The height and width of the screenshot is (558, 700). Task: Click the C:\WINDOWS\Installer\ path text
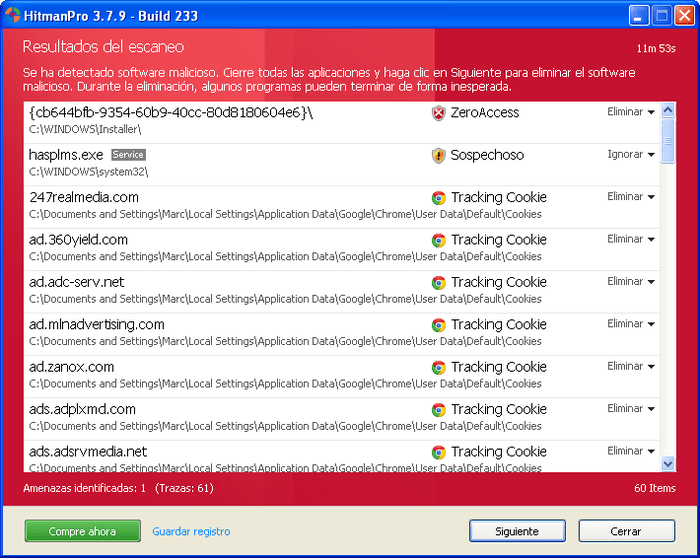[85, 129]
